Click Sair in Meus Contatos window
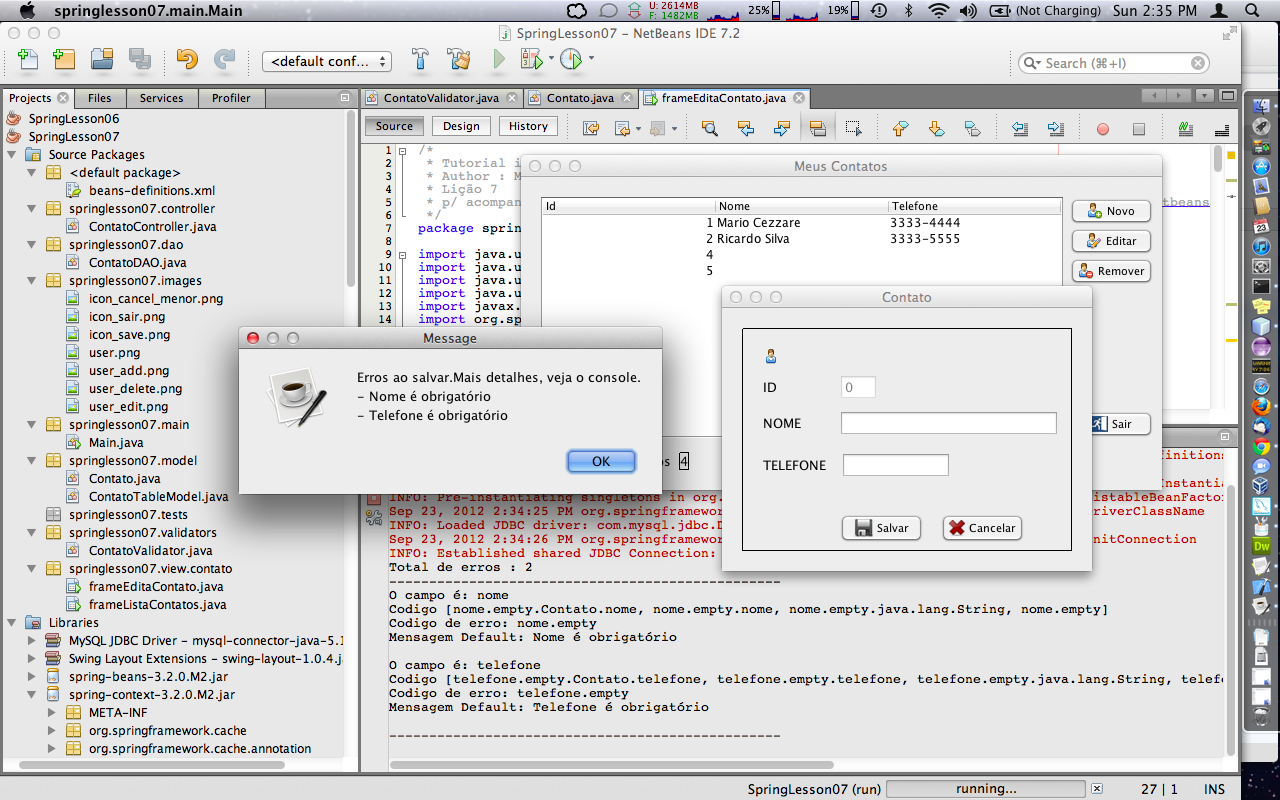This screenshot has height=800, width=1280. (x=1121, y=424)
